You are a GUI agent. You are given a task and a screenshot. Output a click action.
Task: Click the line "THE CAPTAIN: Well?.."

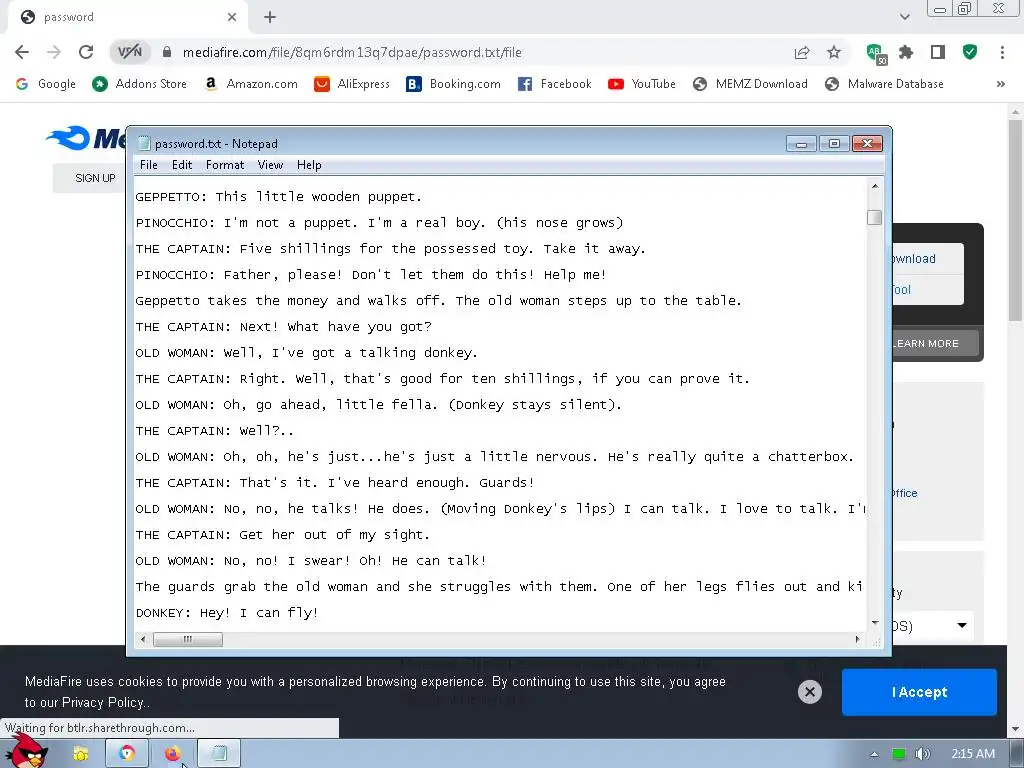215,431
